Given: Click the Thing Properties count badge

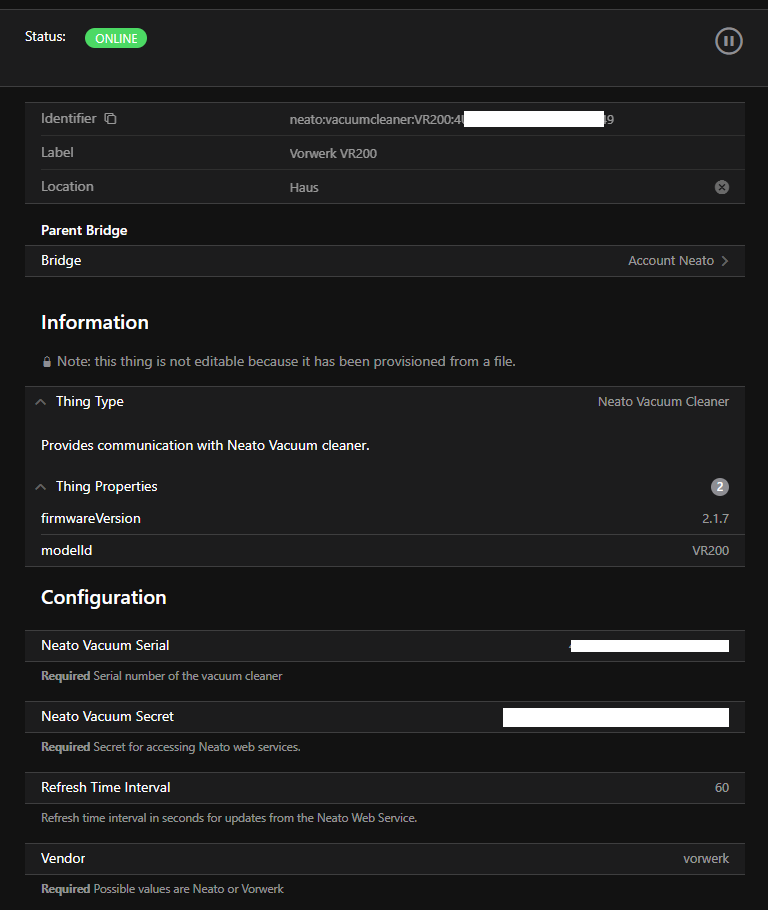Looking at the screenshot, I should (720, 487).
